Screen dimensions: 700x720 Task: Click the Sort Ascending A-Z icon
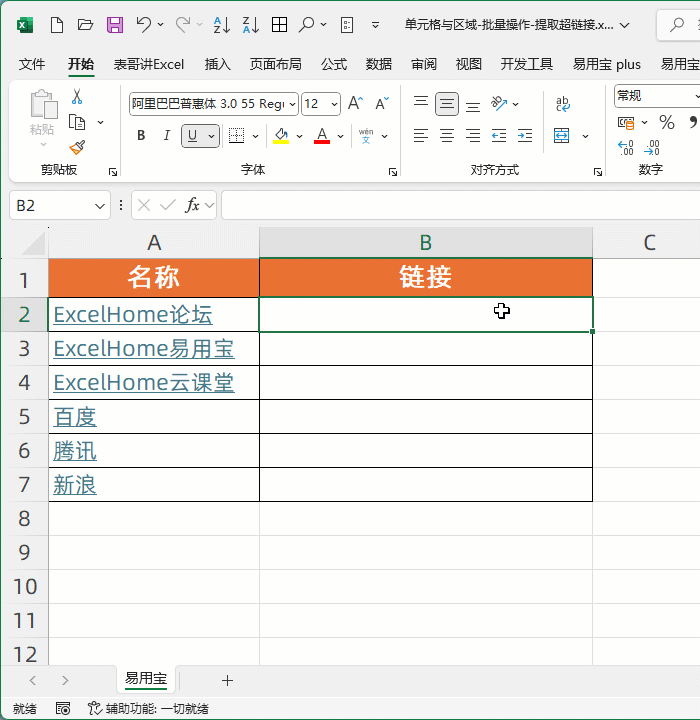pyautogui.click(x=222, y=25)
